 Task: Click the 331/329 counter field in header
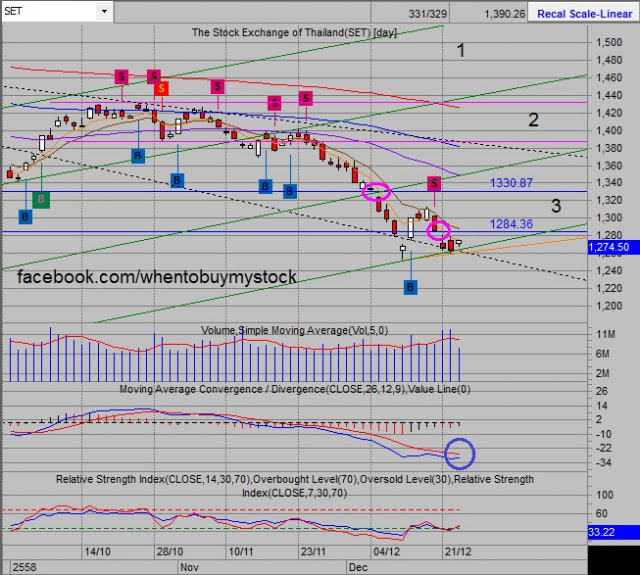[x=427, y=14]
